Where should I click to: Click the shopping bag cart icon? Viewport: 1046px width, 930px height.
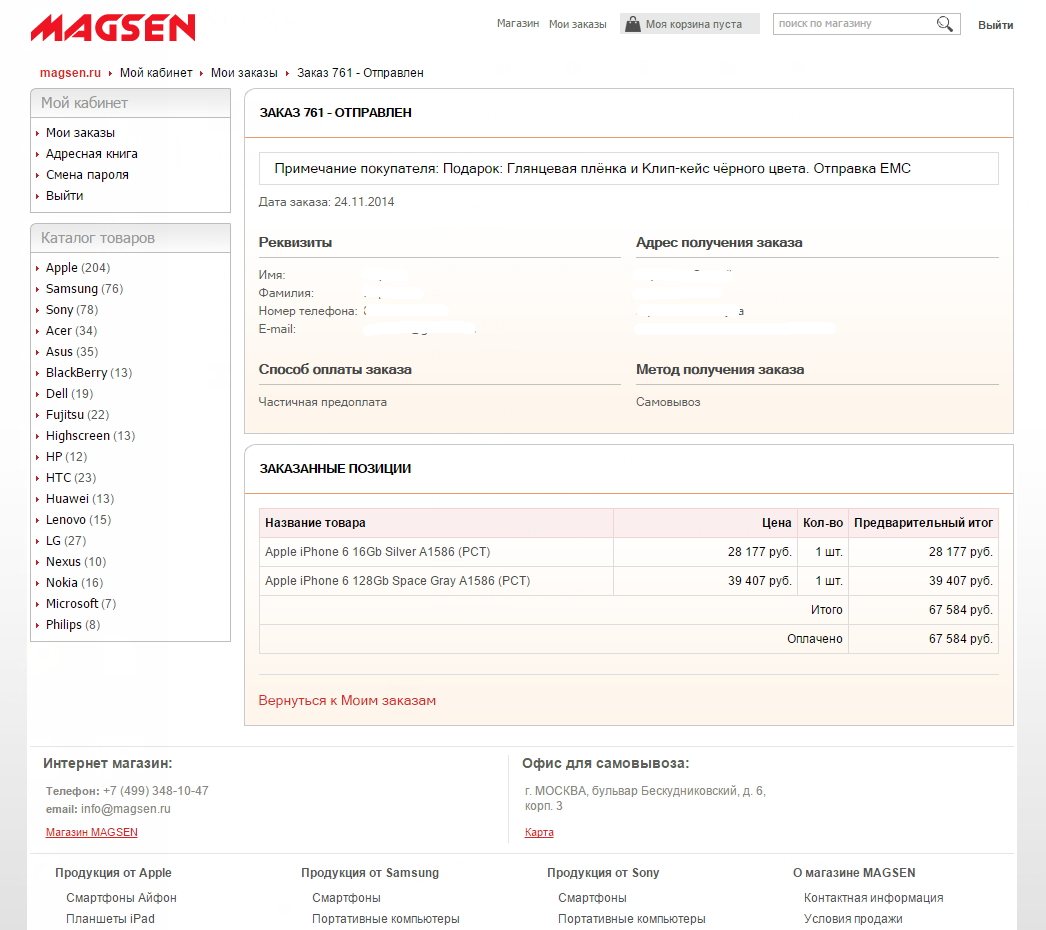coord(632,24)
